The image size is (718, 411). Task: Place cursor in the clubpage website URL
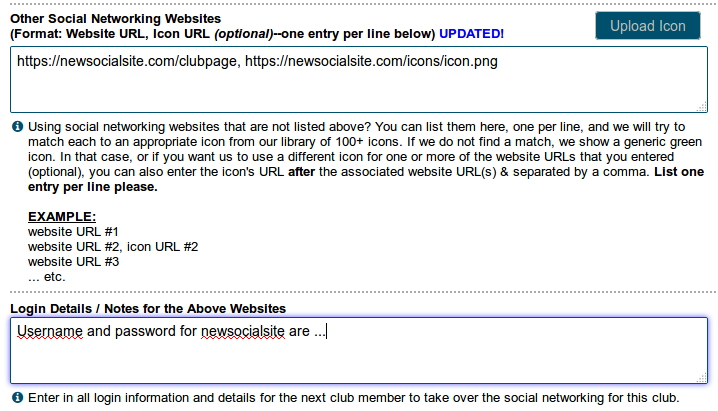[128, 61]
